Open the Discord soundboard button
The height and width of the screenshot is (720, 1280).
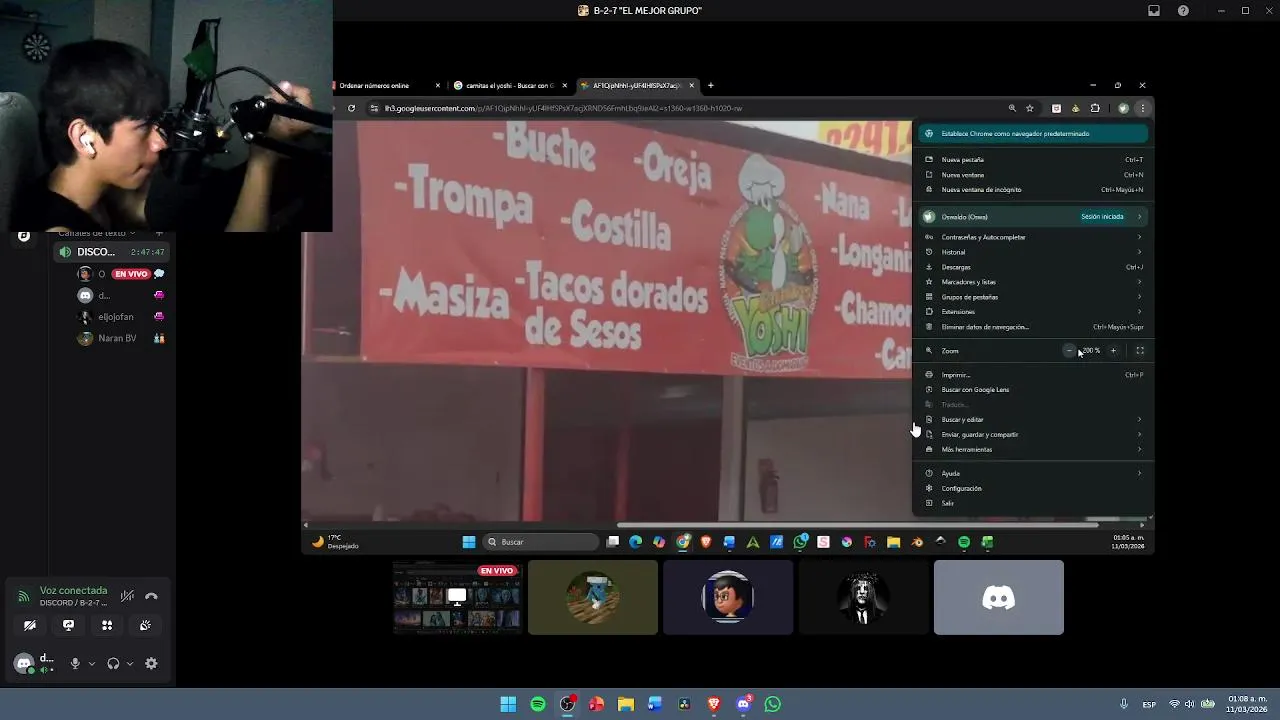145,625
